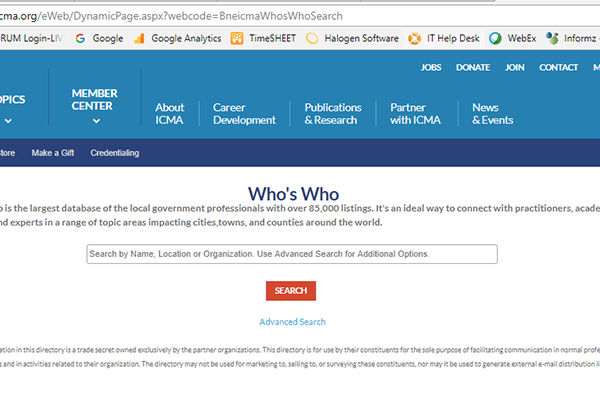The height and width of the screenshot is (400, 600).
Task: Follow the Donate link
Action: click(x=473, y=67)
